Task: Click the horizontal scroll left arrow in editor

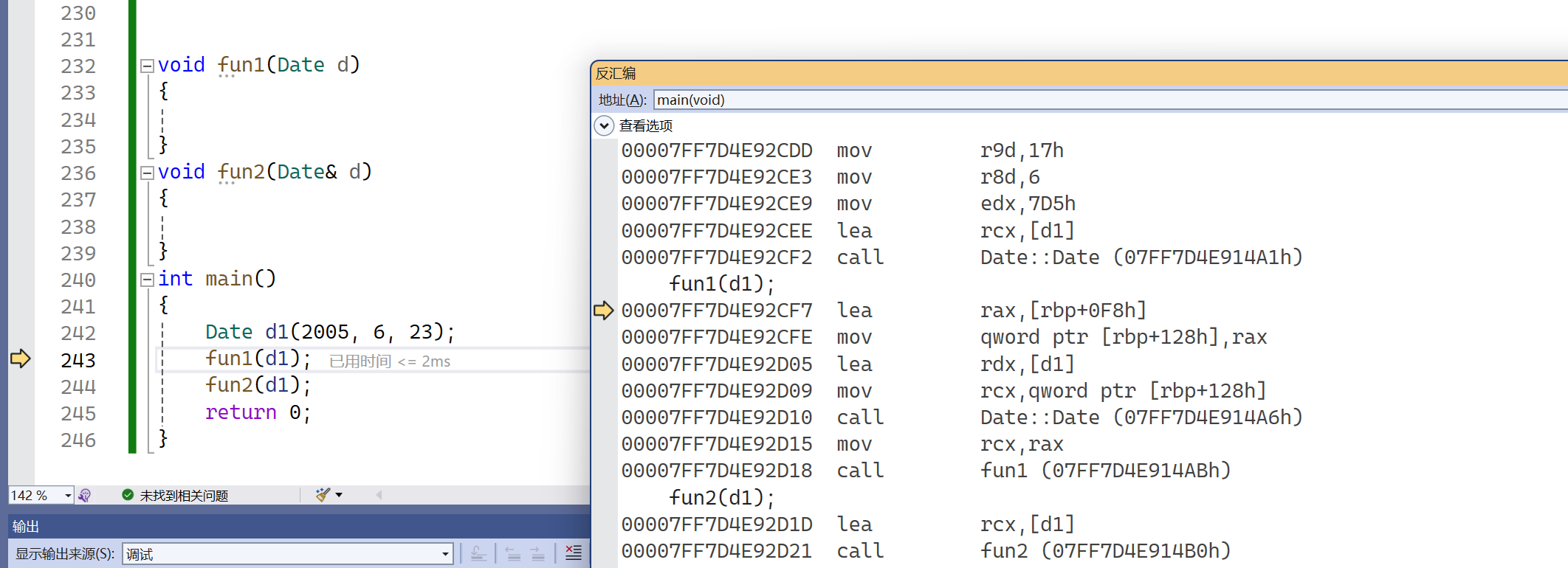Action: (379, 495)
